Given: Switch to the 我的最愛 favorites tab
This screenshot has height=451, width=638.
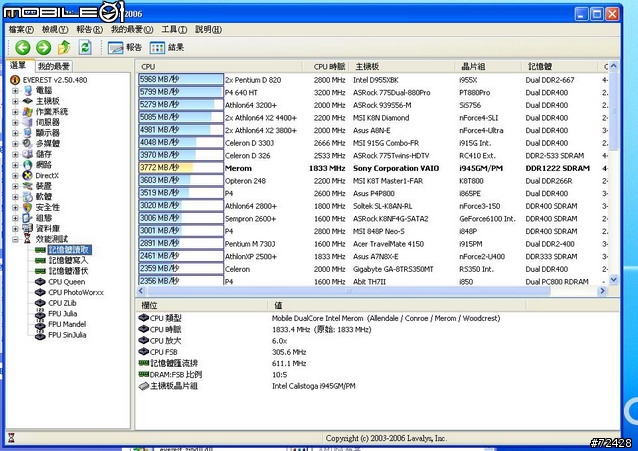Looking at the screenshot, I should click(54, 66).
